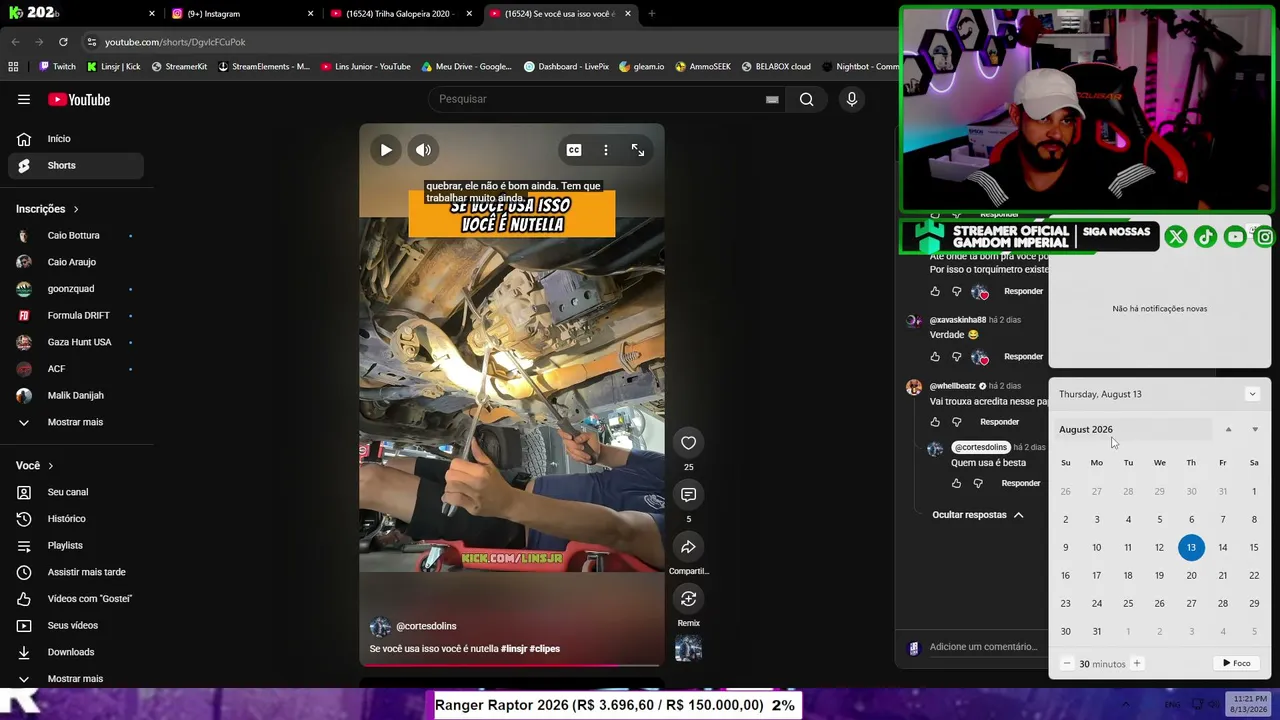Switch to the Instagram browser tab

tap(240, 14)
